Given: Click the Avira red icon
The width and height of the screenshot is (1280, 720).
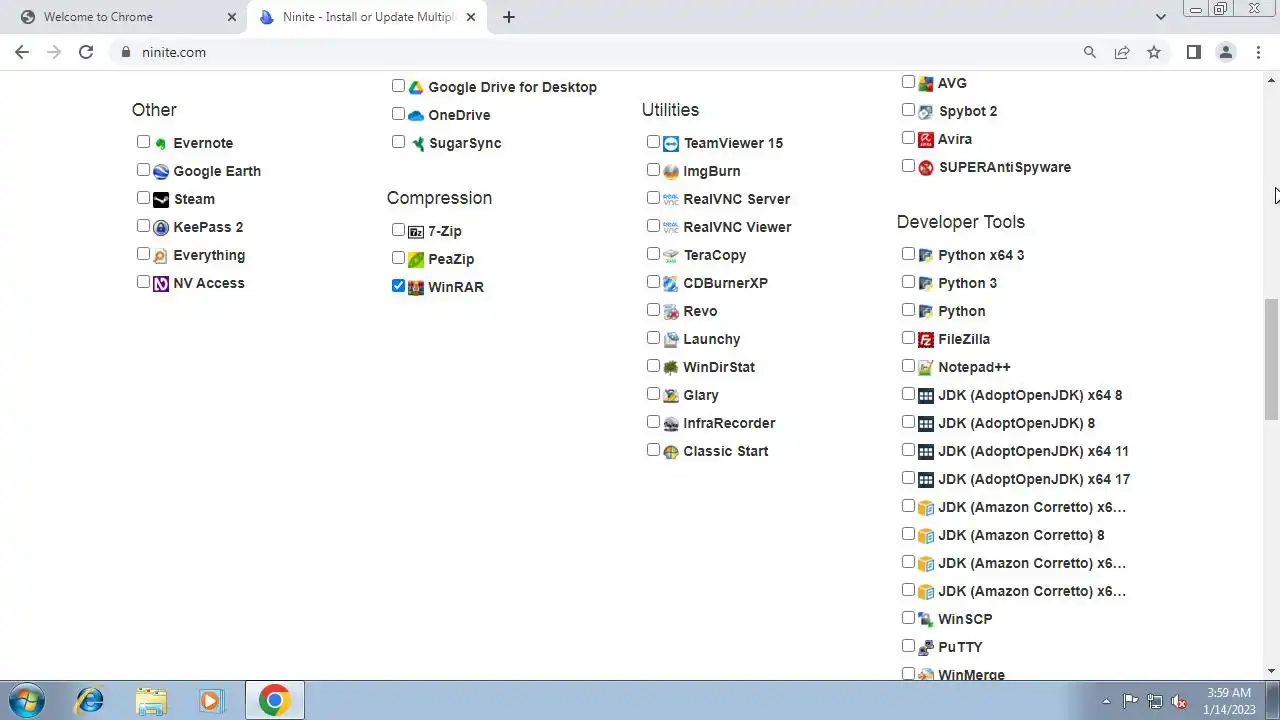Looking at the screenshot, I should point(926,139).
